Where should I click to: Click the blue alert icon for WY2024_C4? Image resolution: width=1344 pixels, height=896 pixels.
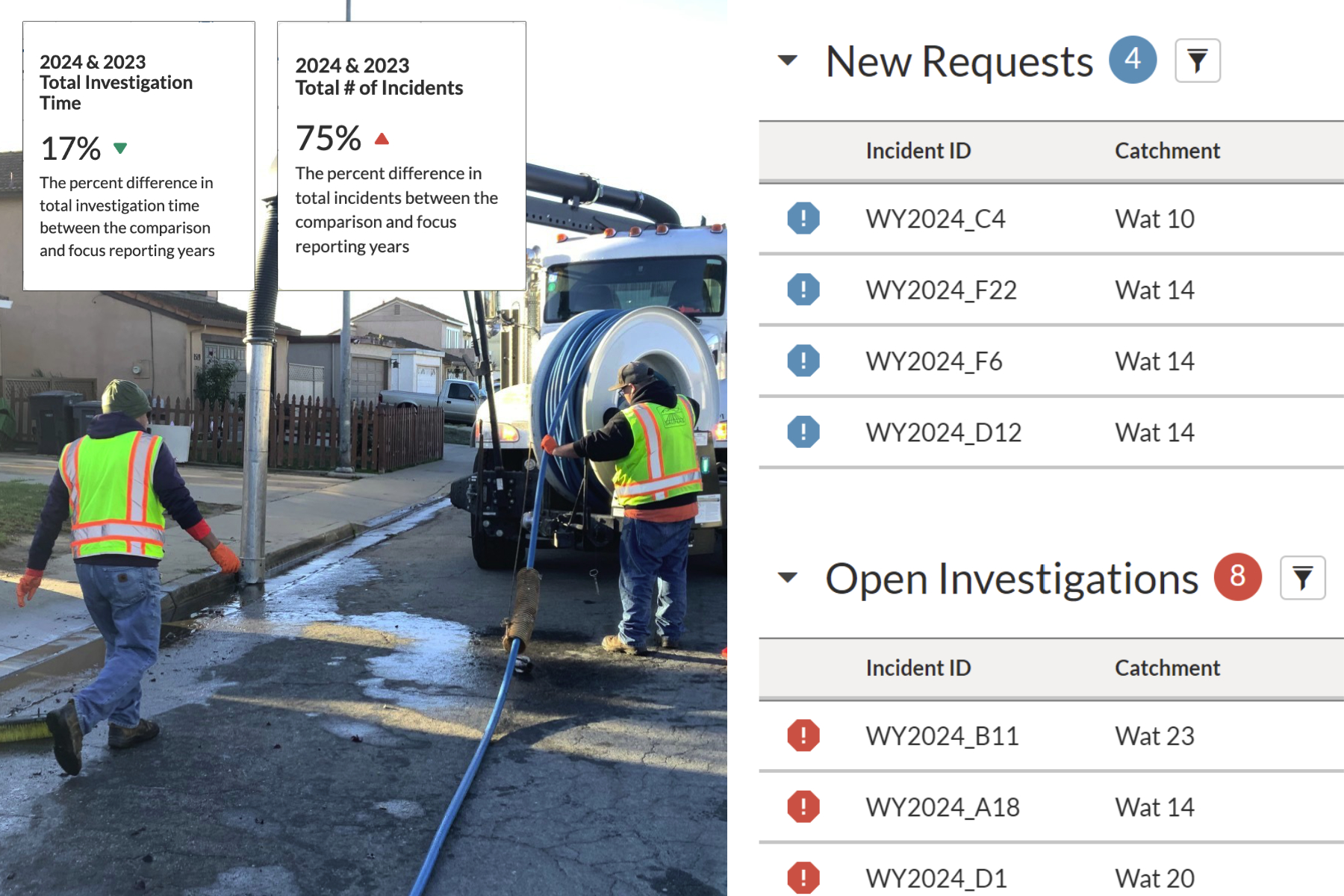click(x=803, y=218)
